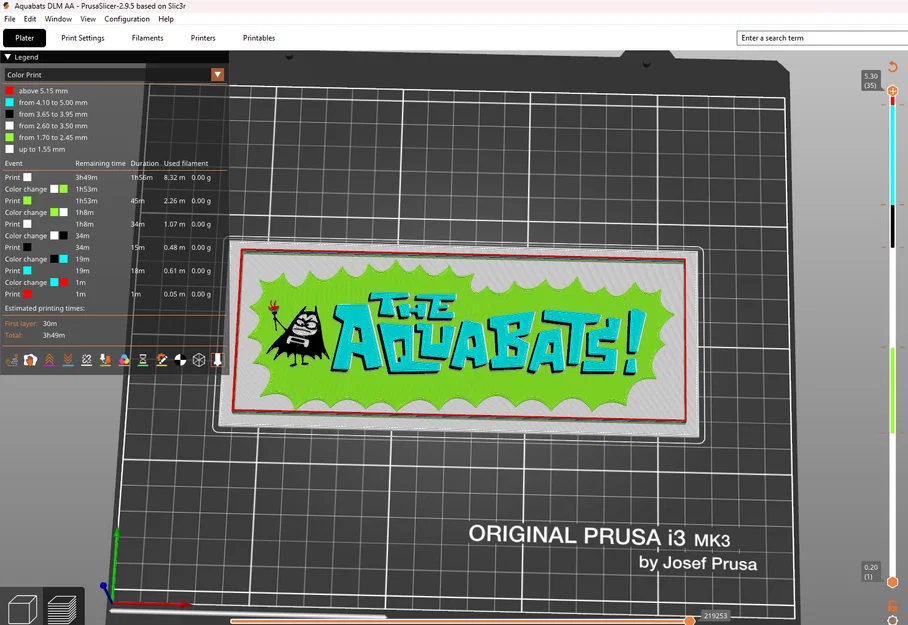
Task: Switch to the Printers tab
Action: click(203, 38)
